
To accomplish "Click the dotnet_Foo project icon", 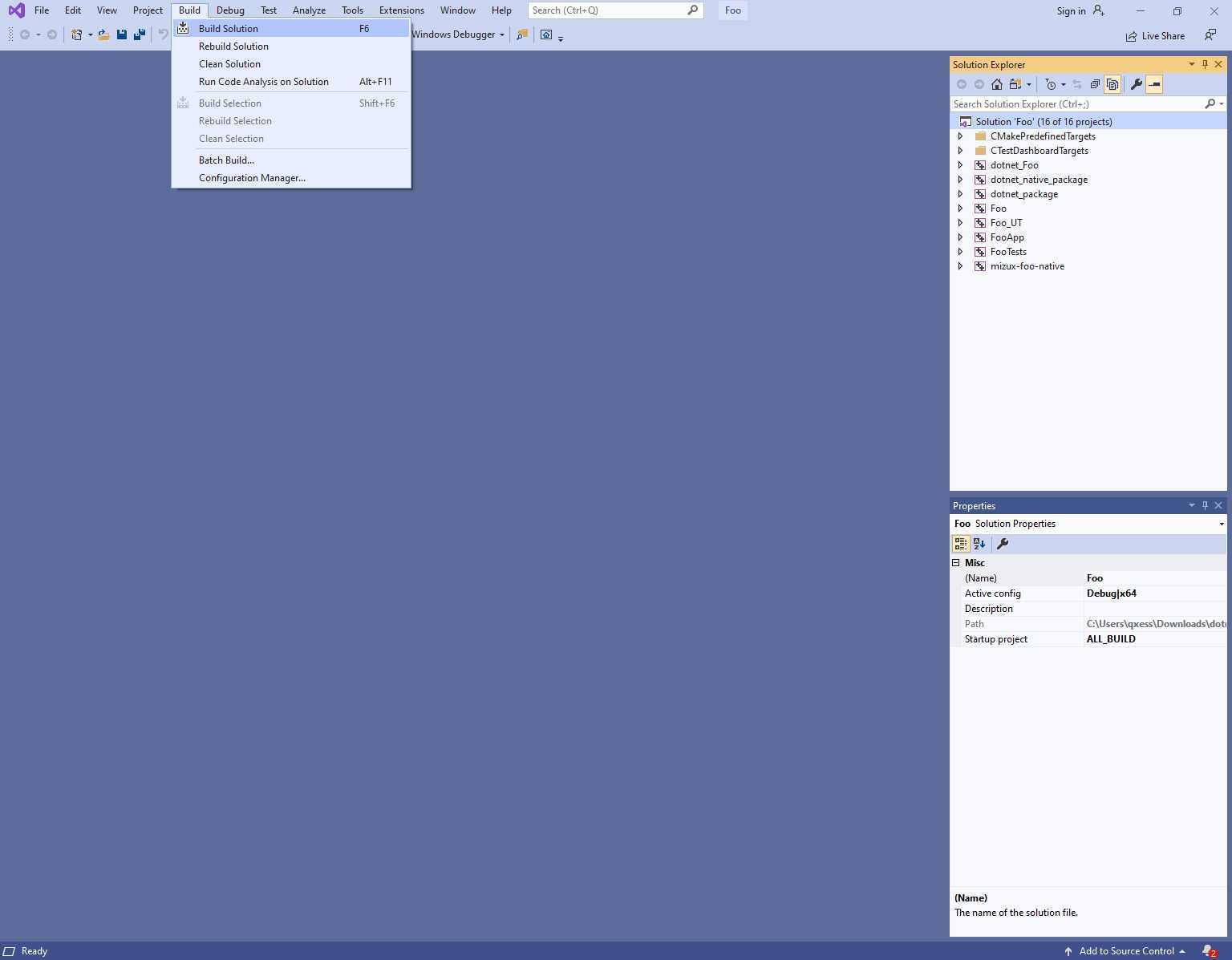I will point(980,165).
